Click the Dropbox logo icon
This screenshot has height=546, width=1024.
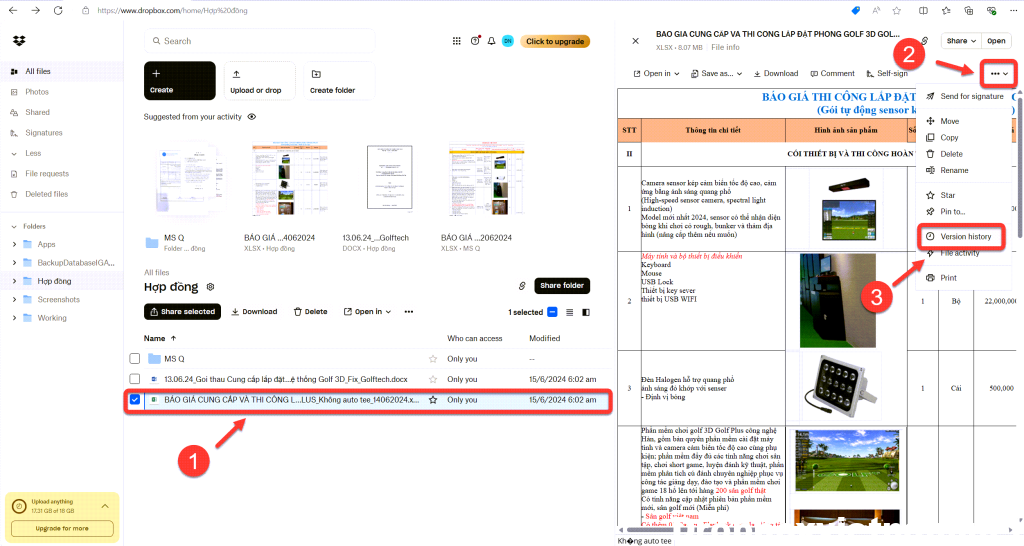[18, 41]
